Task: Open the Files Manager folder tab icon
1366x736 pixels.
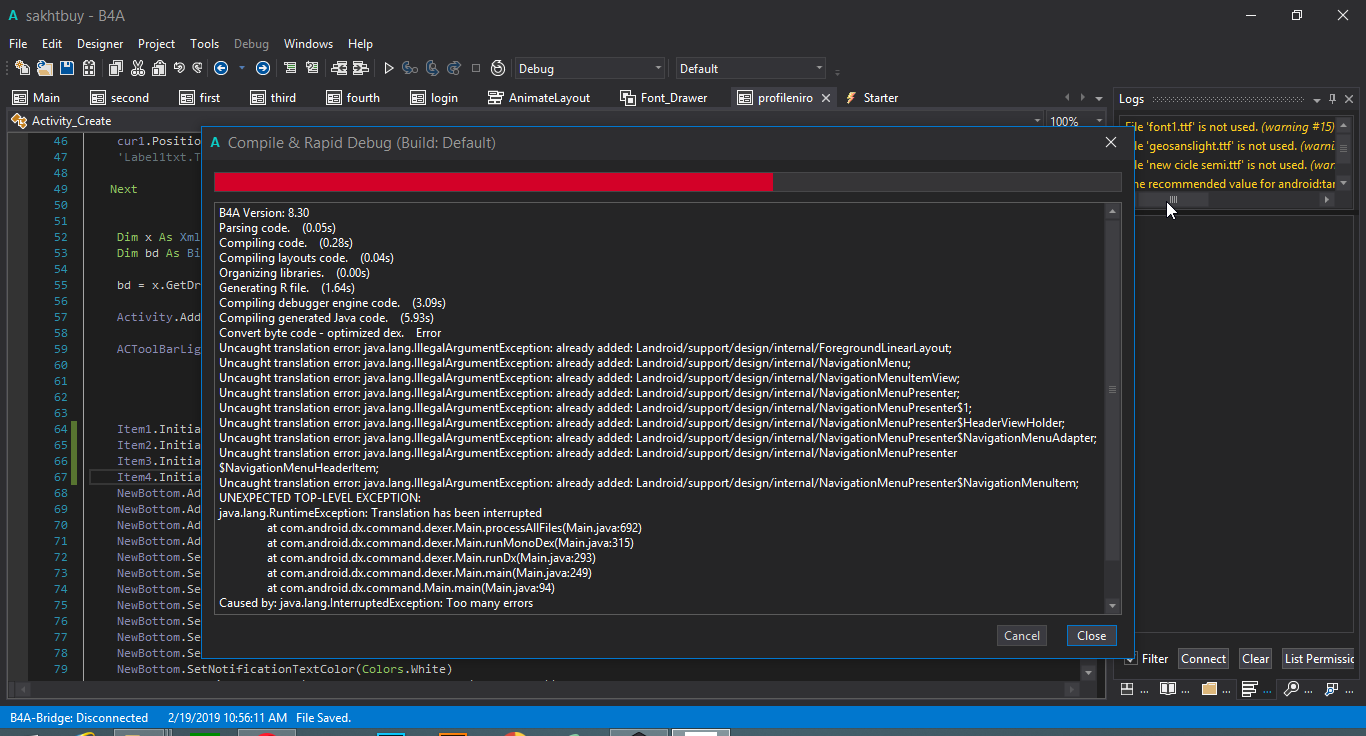Action: pos(1209,689)
